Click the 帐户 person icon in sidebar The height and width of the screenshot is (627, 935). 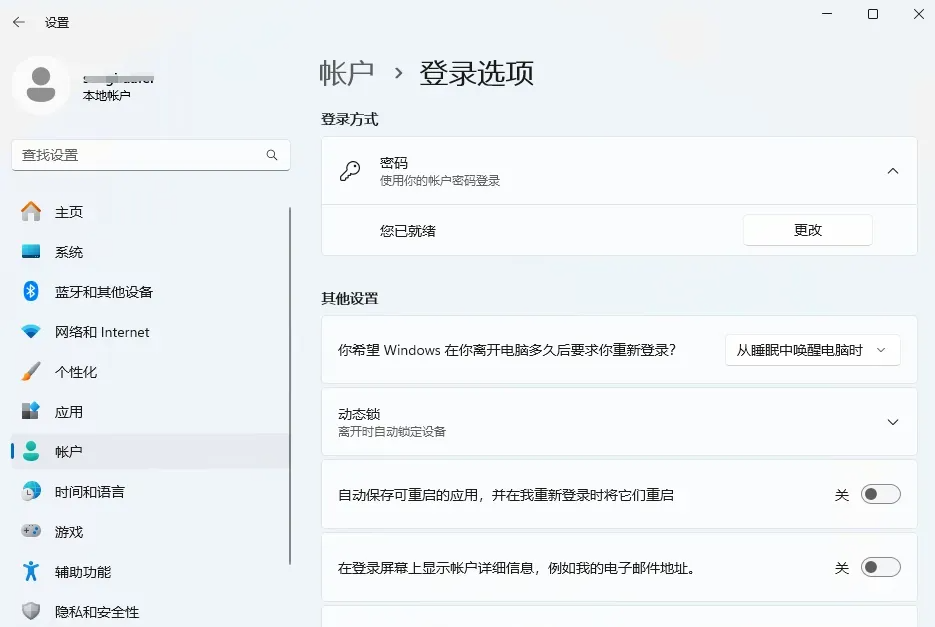pyautogui.click(x=31, y=452)
